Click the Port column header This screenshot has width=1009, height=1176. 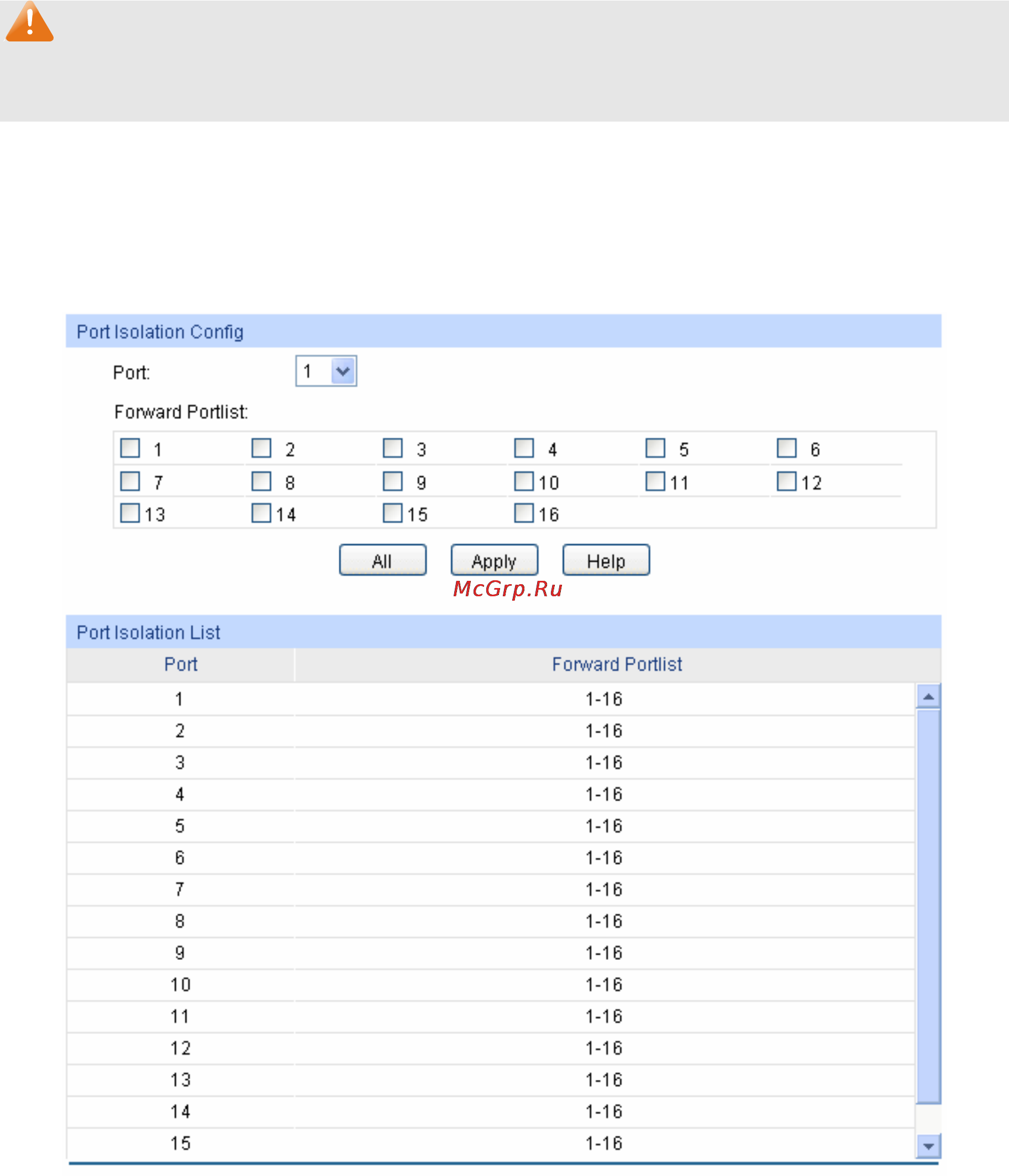tap(181, 665)
